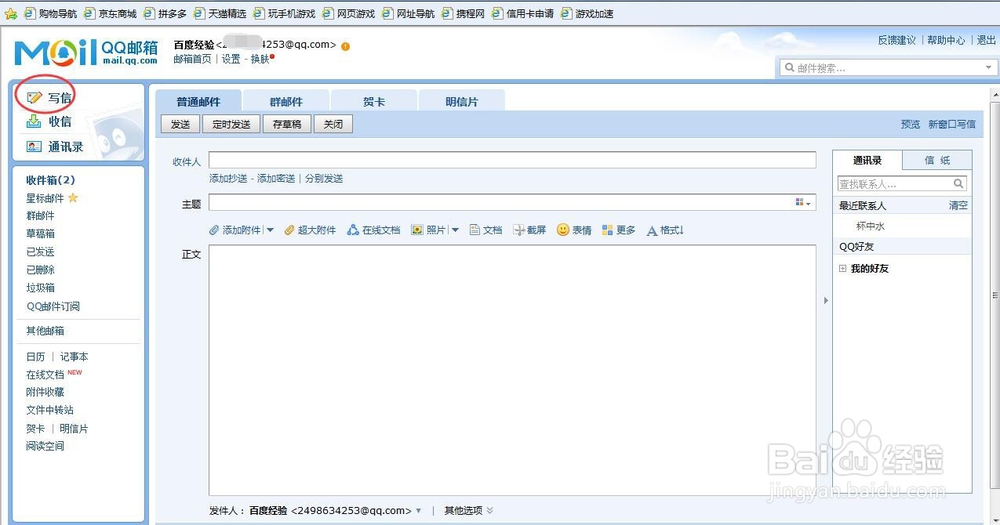Viewport: 1000px width, 525px height.
Task: Expand 我的好友 friend group
Action: (842, 269)
